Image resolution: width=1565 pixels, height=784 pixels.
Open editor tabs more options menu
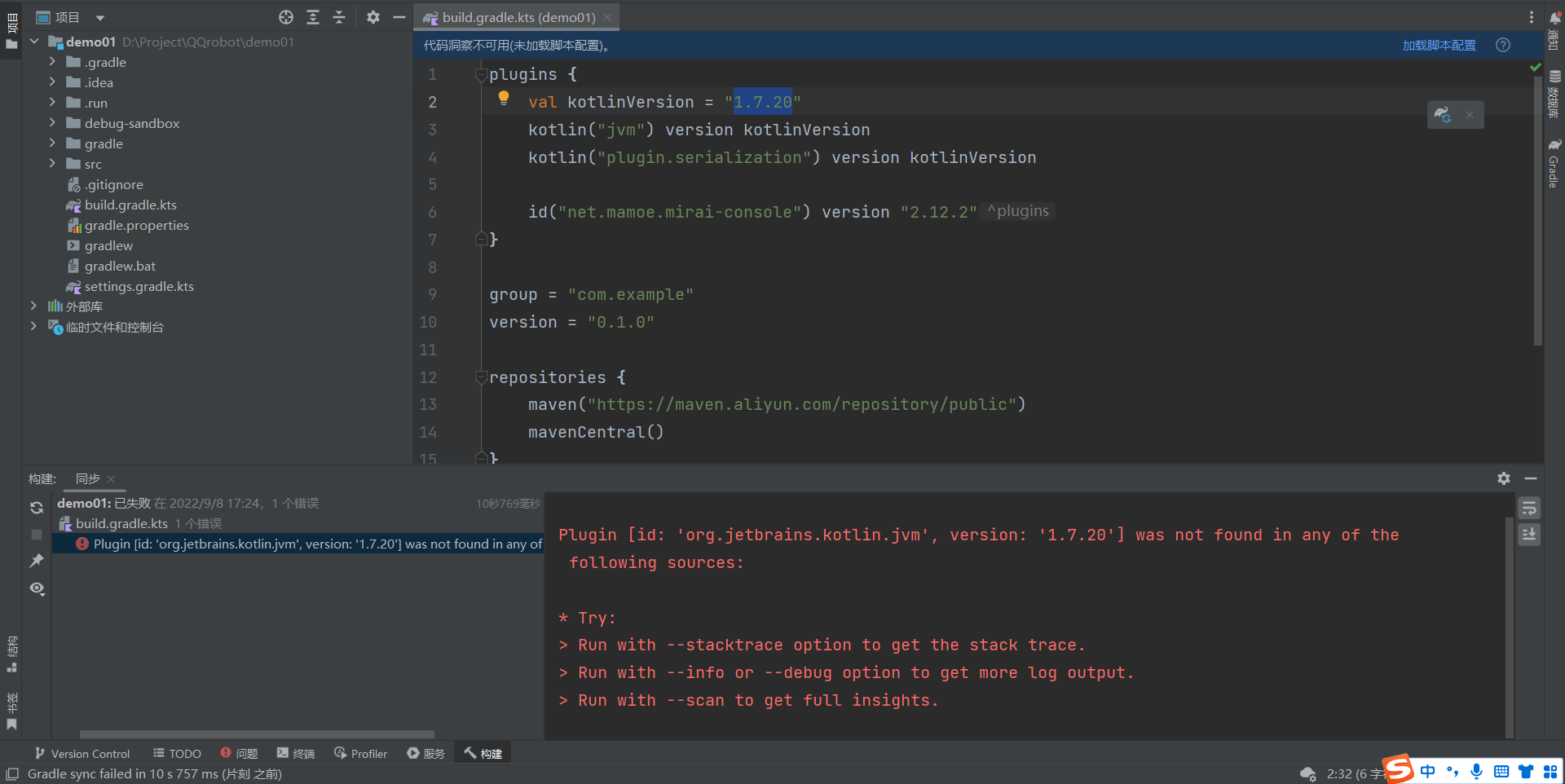(x=1532, y=17)
